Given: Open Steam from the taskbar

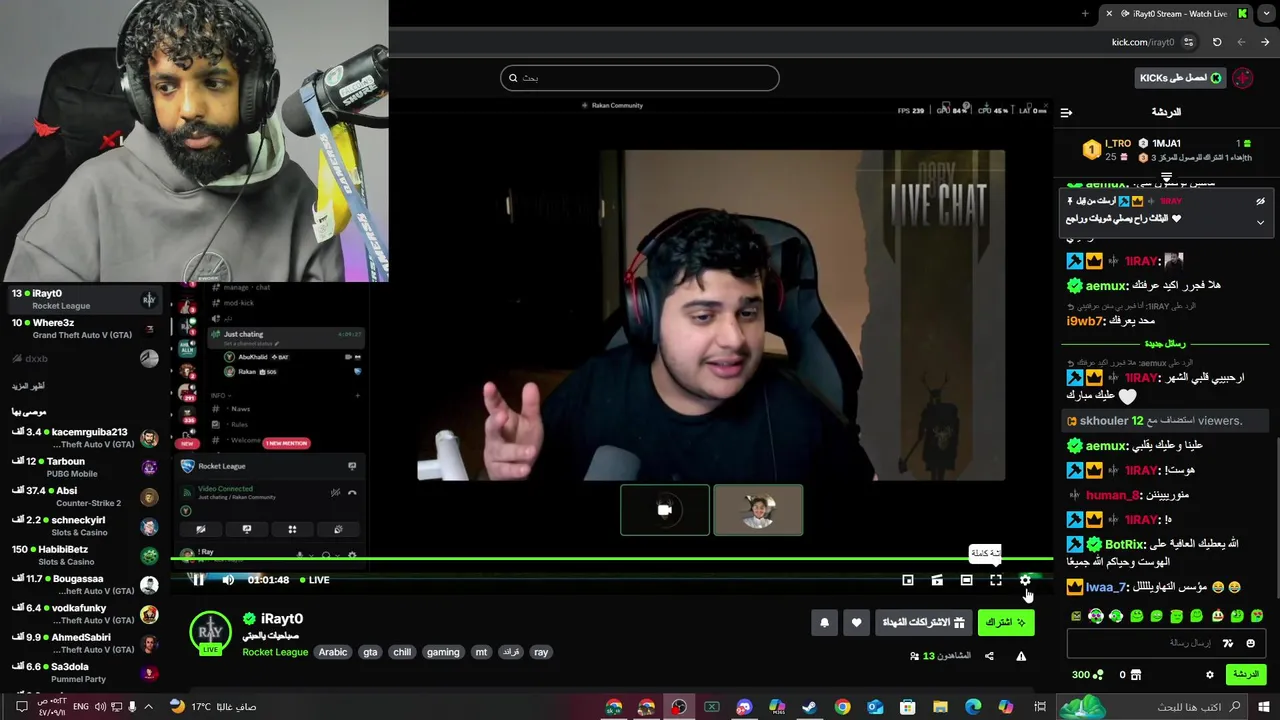Looking at the screenshot, I should 809,707.
